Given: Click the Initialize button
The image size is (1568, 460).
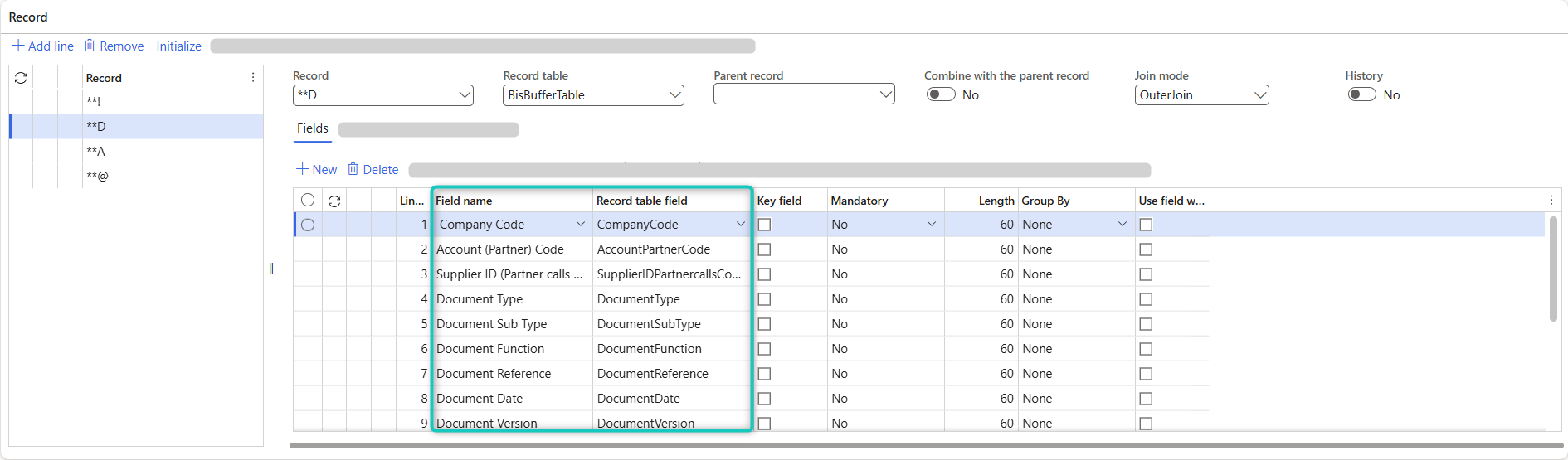Looking at the screenshot, I should pyautogui.click(x=178, y=46).
